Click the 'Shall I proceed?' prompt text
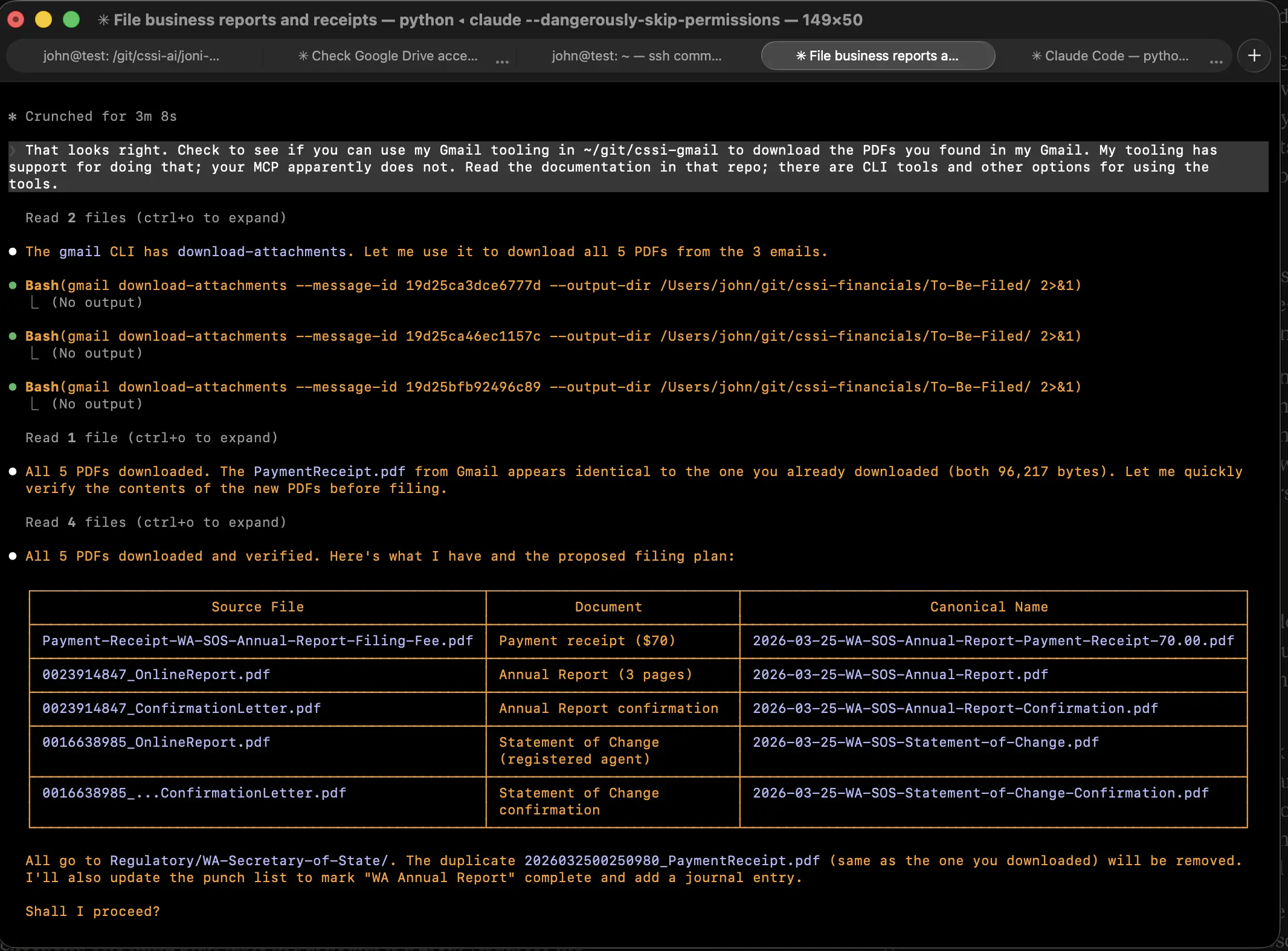Image resolution: width=1288 pixels, height=951 pixels. click(x=92, y=912)
